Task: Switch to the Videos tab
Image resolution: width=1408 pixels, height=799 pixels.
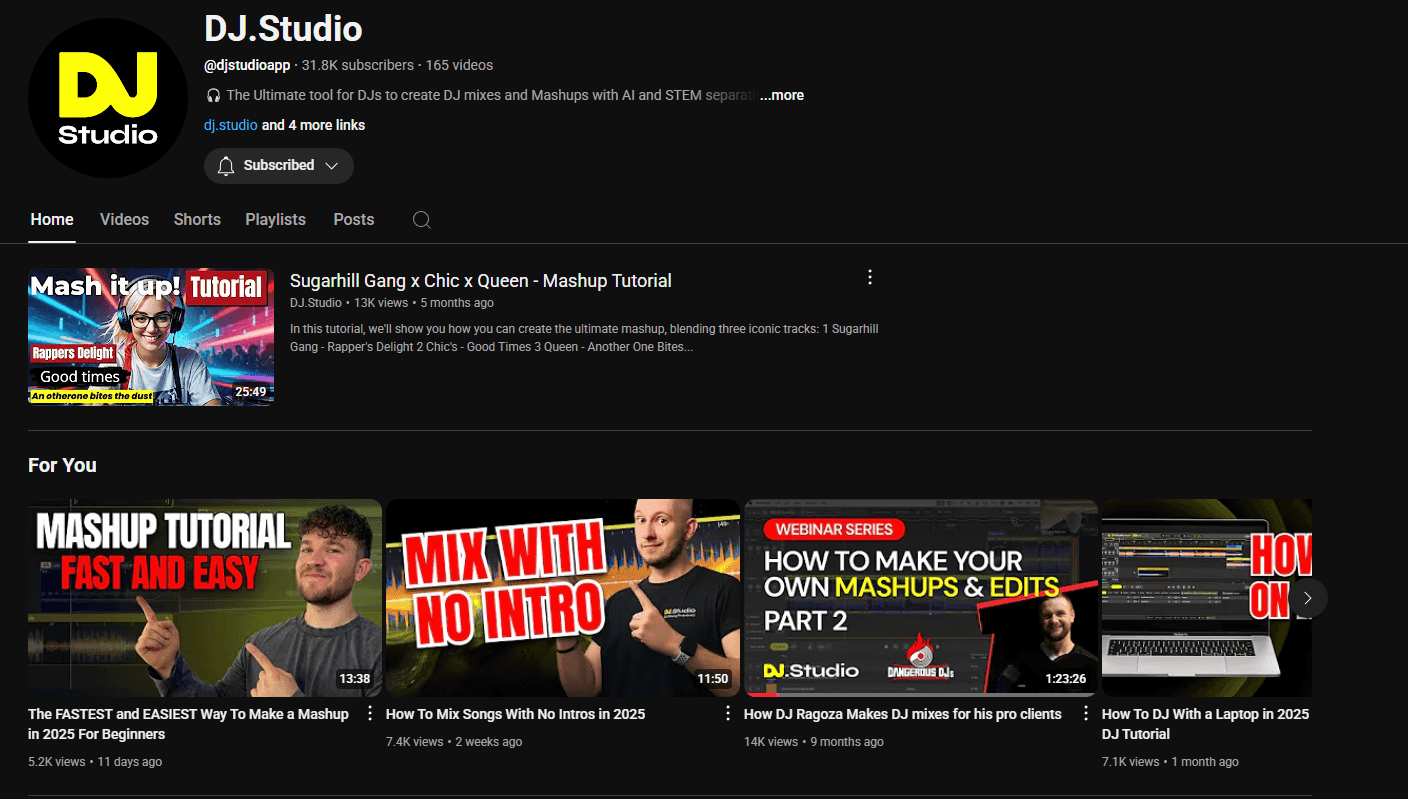Action: [x=124, y=220]
